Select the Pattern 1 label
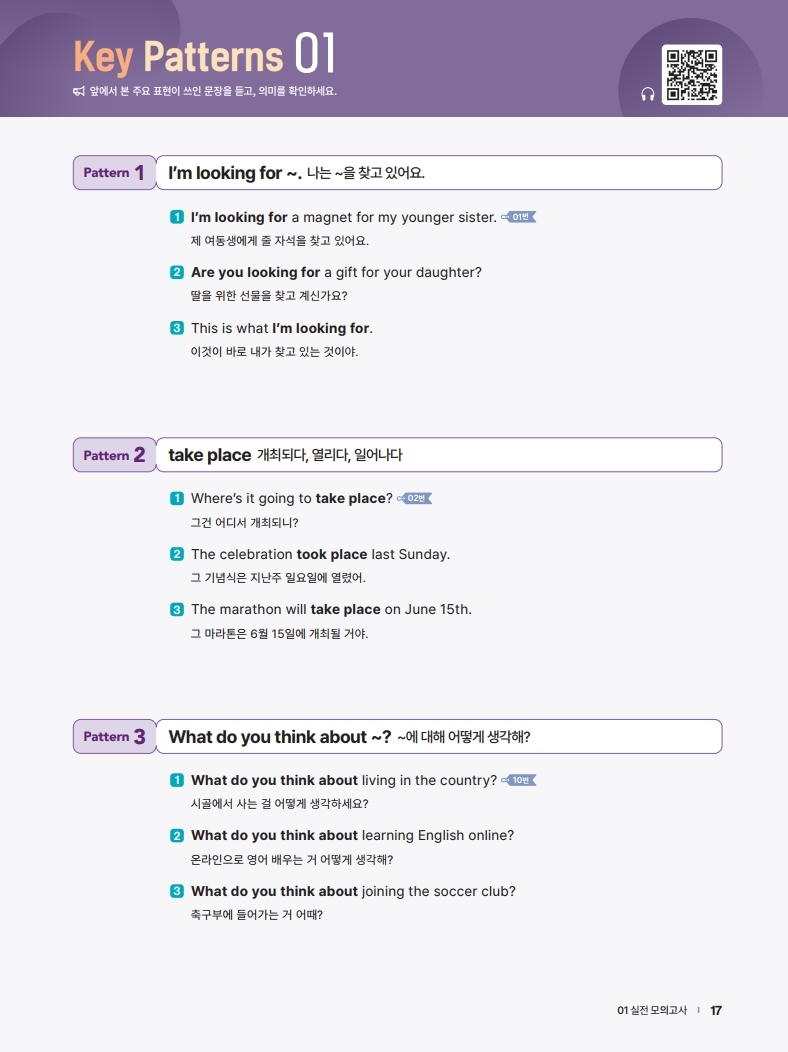The image size is (788, 1052). pyautogui.click(x=114, y=173)
